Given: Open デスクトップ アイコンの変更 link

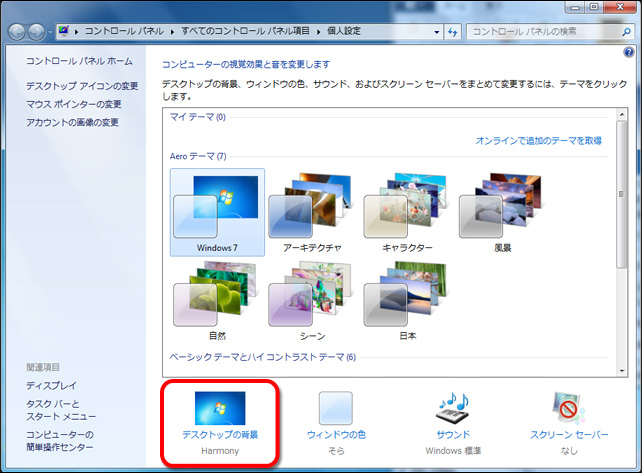Looking at the screenshot, I should click(x=82, y=86).
